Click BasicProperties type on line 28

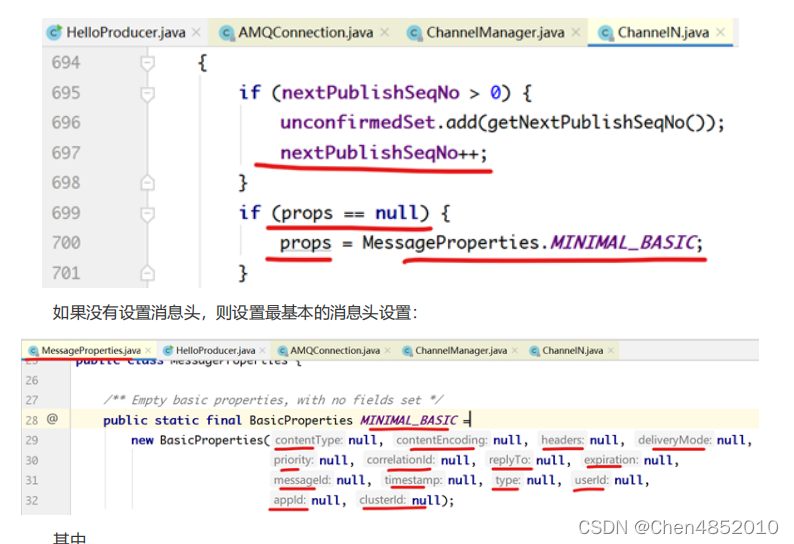pyautogui.click(x=301, y=420)
